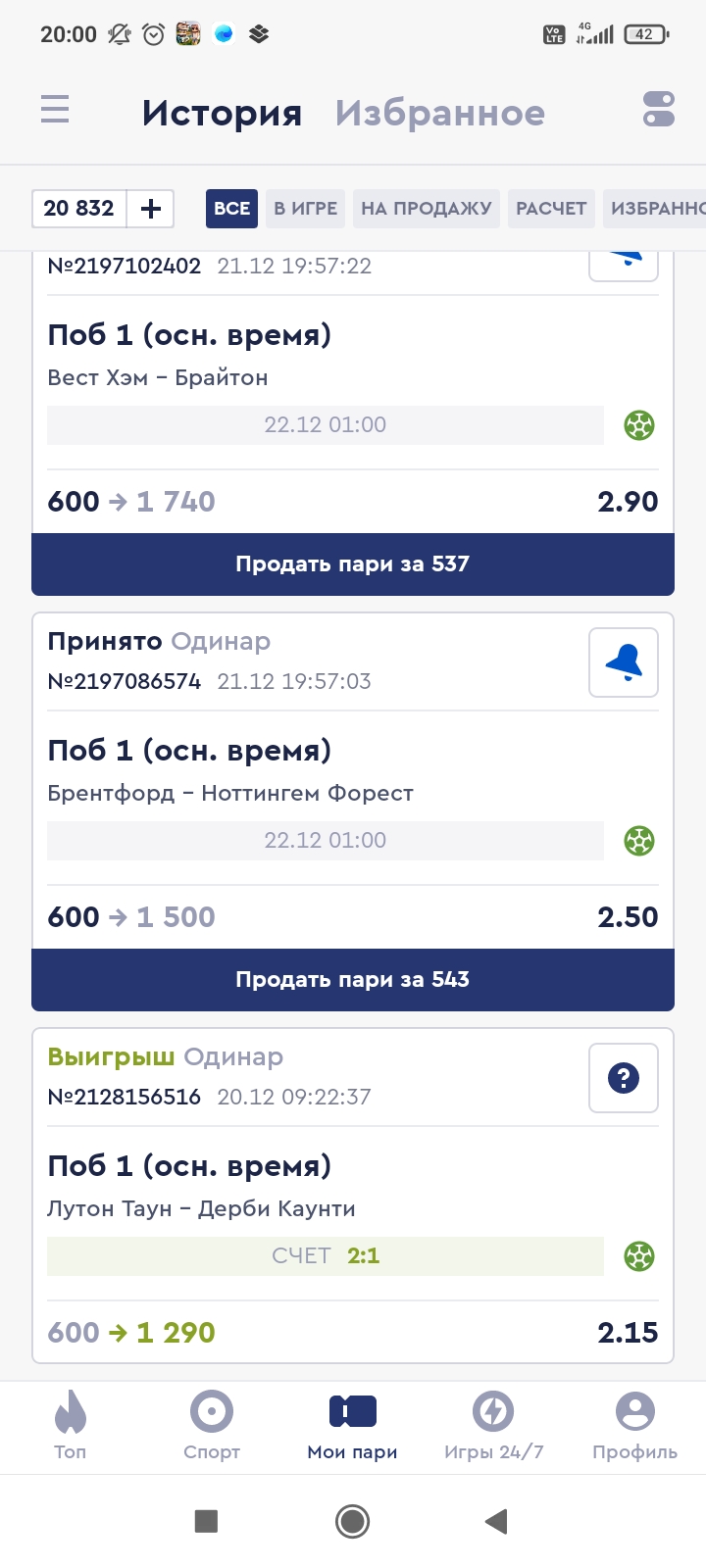Tap the 20 832 balance field
The height and width of the screenshot is (1568, 706).
pos(79,209)
